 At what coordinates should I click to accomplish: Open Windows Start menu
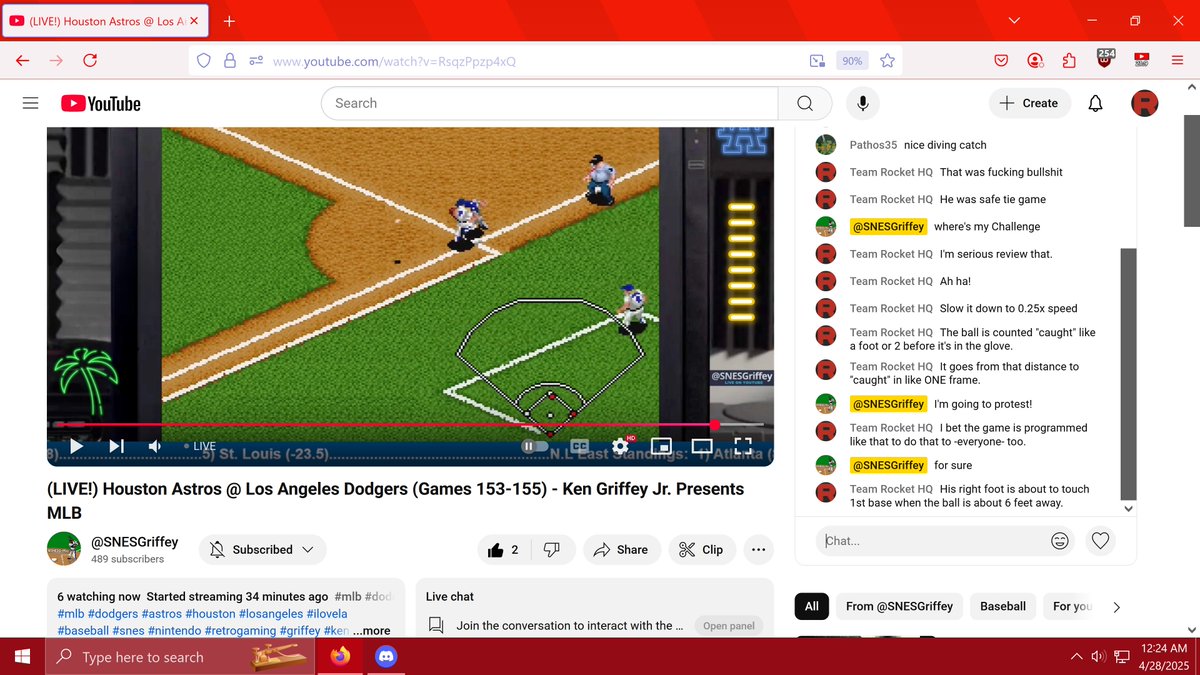tap(23, 657)
